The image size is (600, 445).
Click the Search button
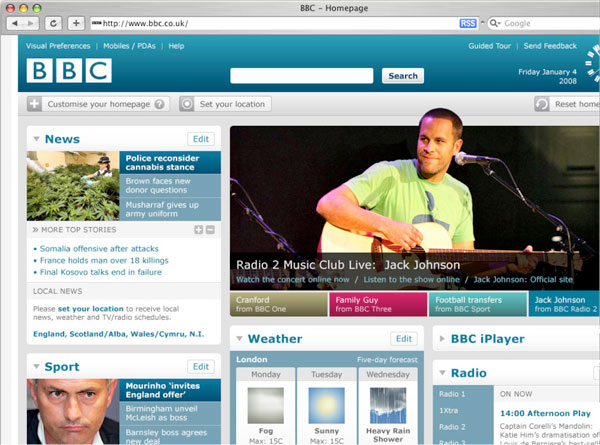point(403,76)
